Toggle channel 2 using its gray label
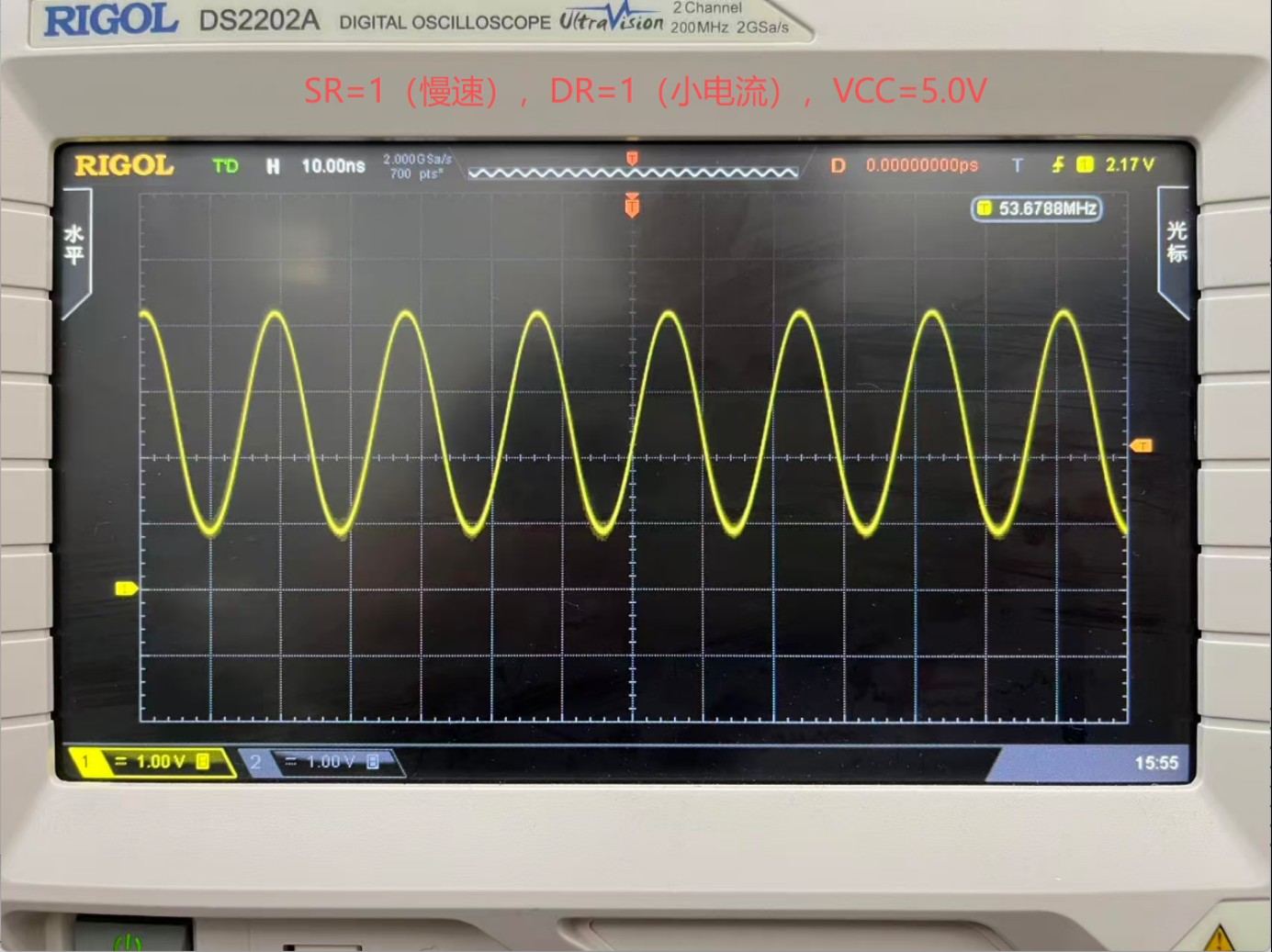This screenshot has height=952, width=1272. click(x=255, y=761)
